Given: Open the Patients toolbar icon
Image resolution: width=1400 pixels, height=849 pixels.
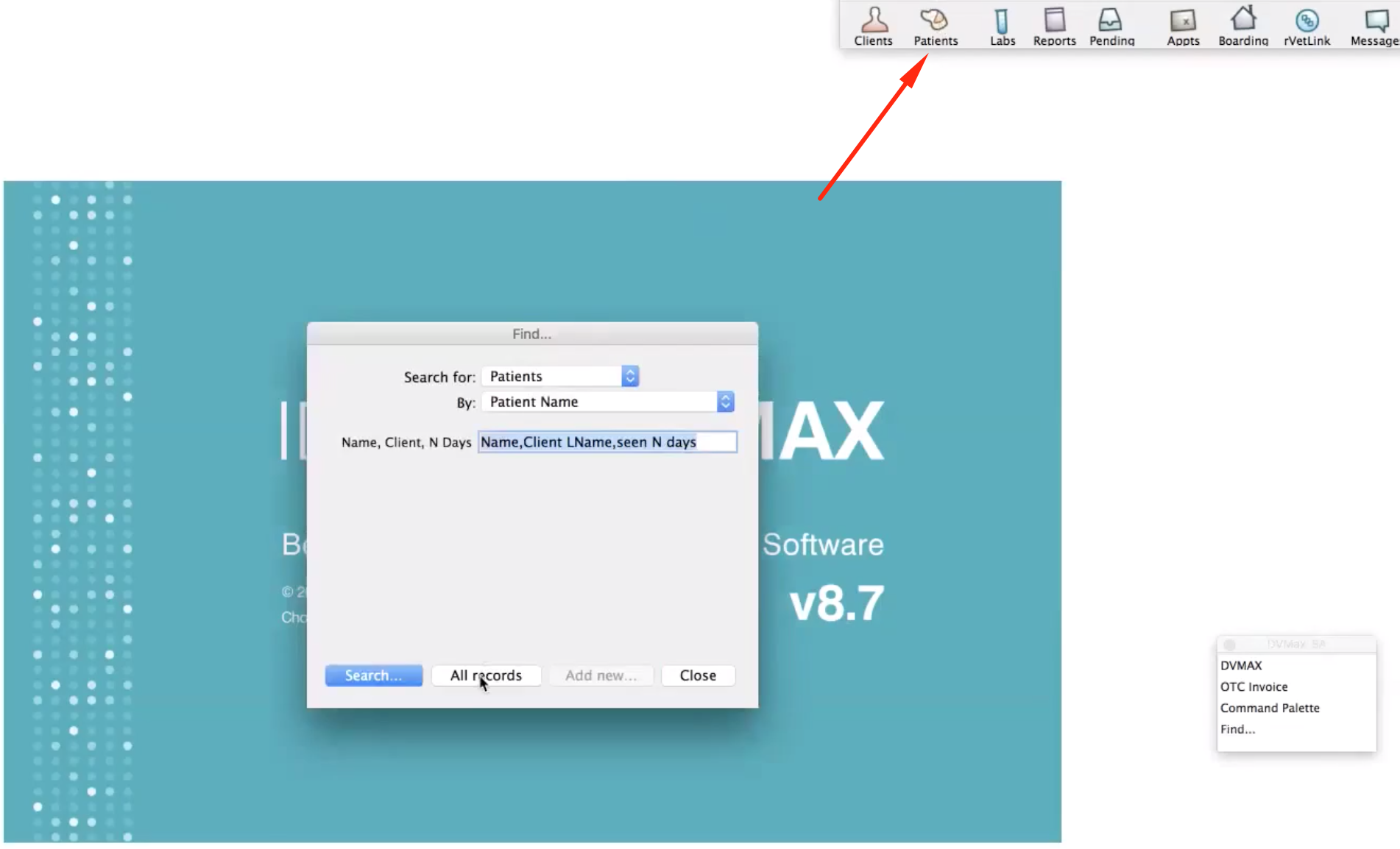Looking at the screenshot, I should tap(936, 26).
